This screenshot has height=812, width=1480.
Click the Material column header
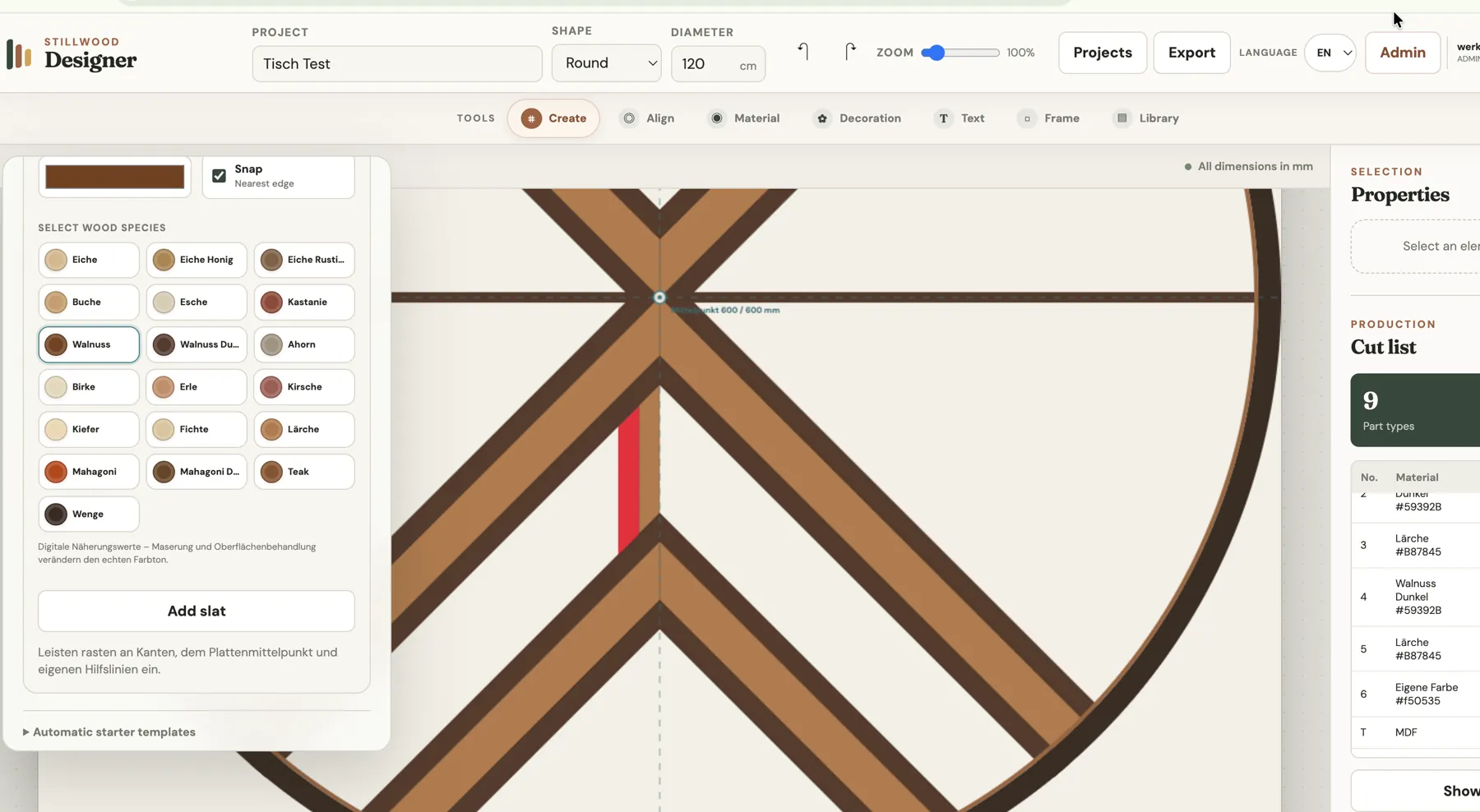(x=1417, y=478)
